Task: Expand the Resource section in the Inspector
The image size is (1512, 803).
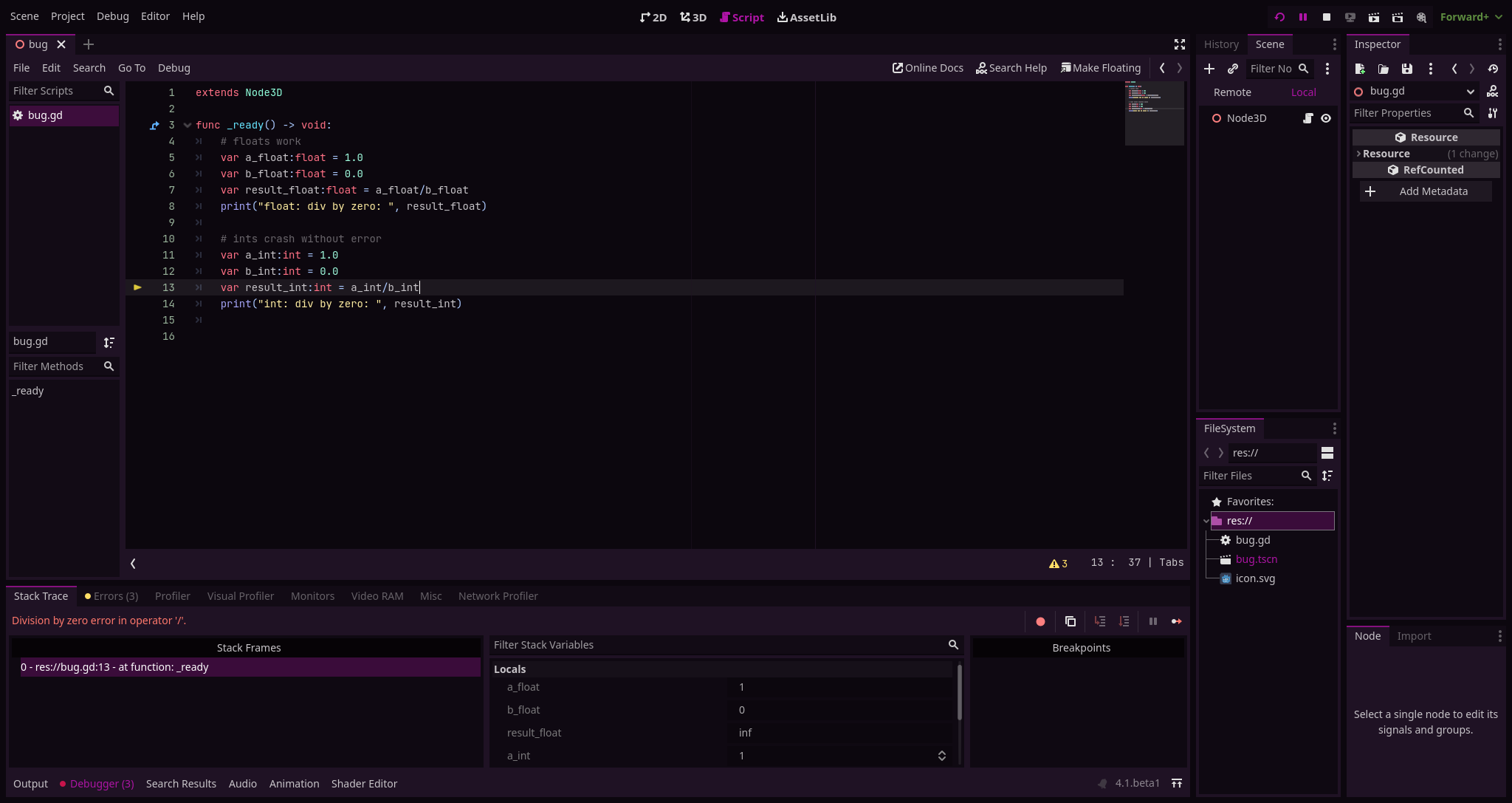Action: 1360,153
